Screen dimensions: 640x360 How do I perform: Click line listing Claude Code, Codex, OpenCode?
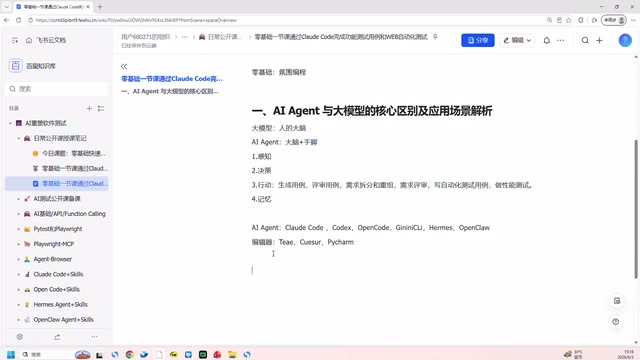pyautogui.click(x=371, y=228)
